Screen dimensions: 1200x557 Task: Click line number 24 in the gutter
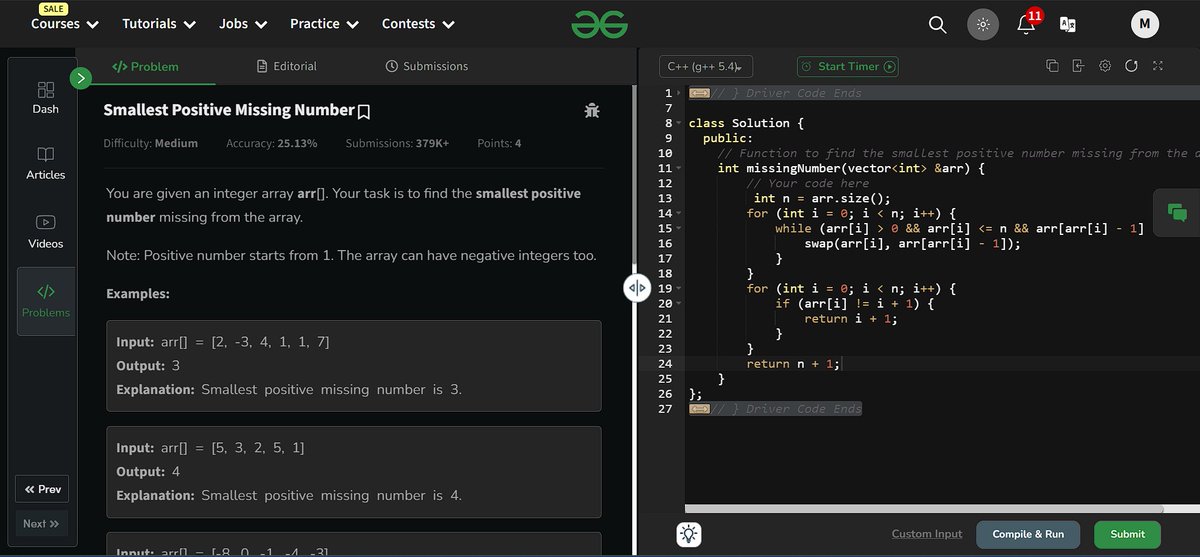(665, 363)
